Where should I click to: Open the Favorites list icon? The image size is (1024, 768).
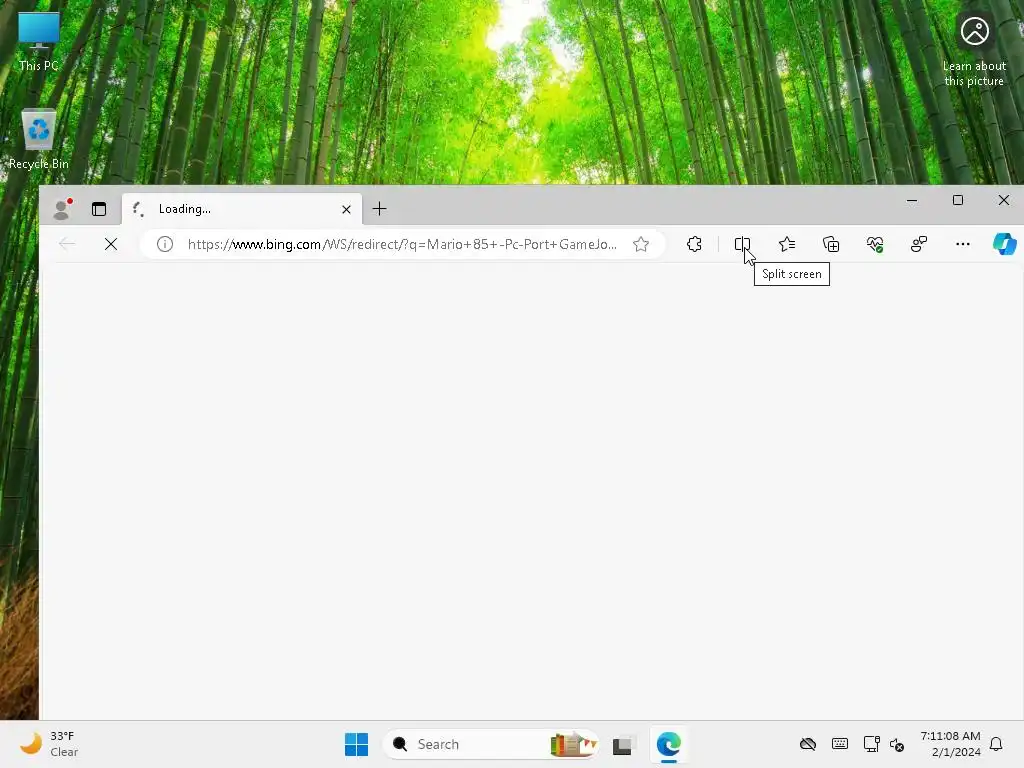click(787, 244)
